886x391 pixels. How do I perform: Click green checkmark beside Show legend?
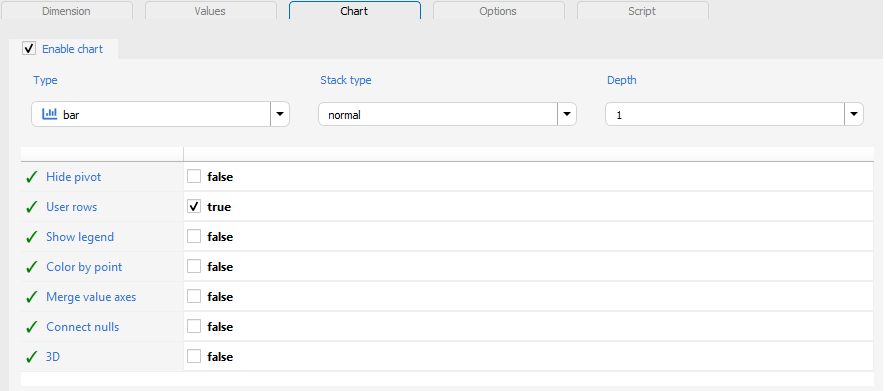tap(32, 237)
